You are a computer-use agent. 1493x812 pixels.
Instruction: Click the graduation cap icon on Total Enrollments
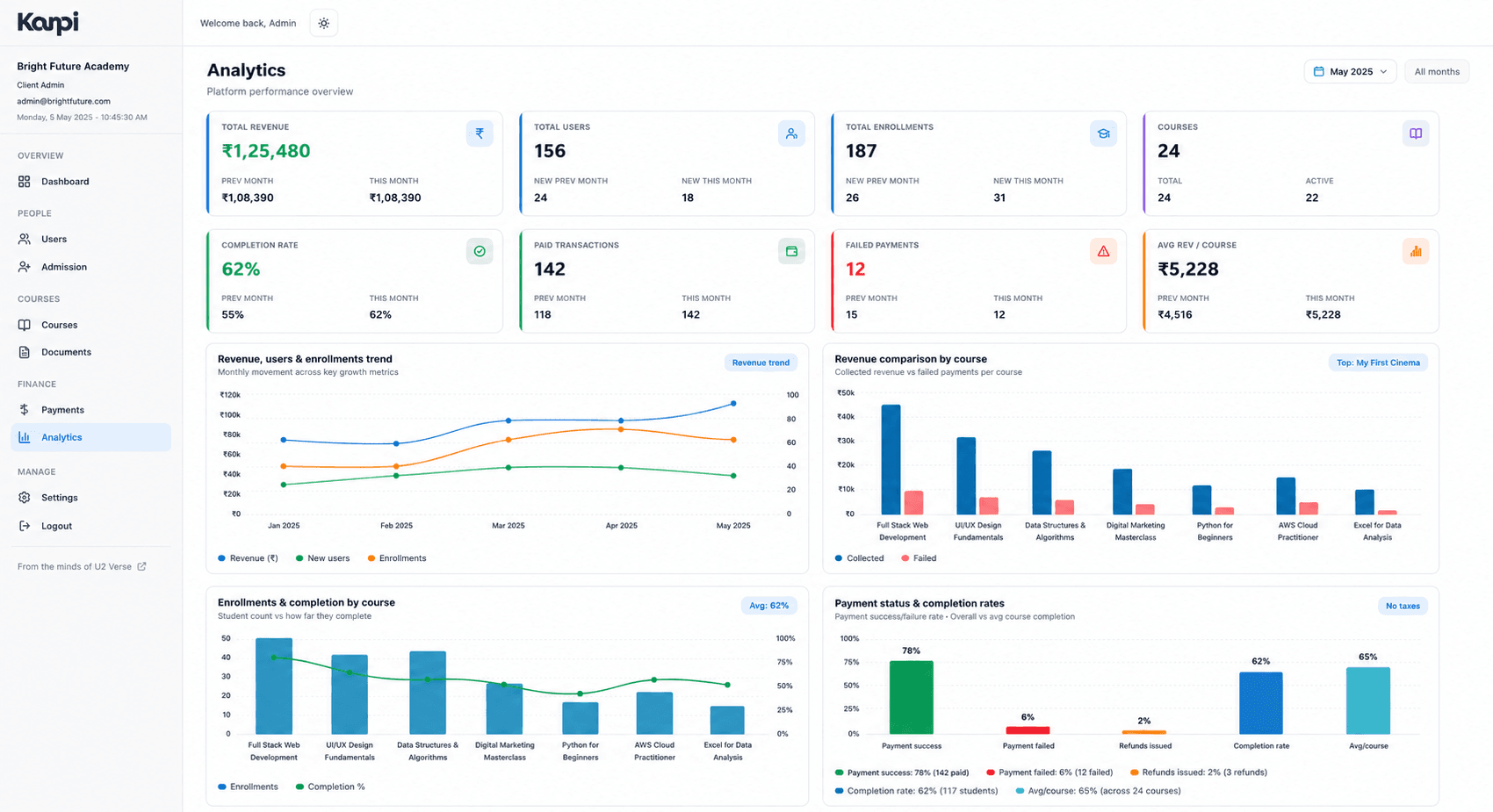click(1103, 133)
